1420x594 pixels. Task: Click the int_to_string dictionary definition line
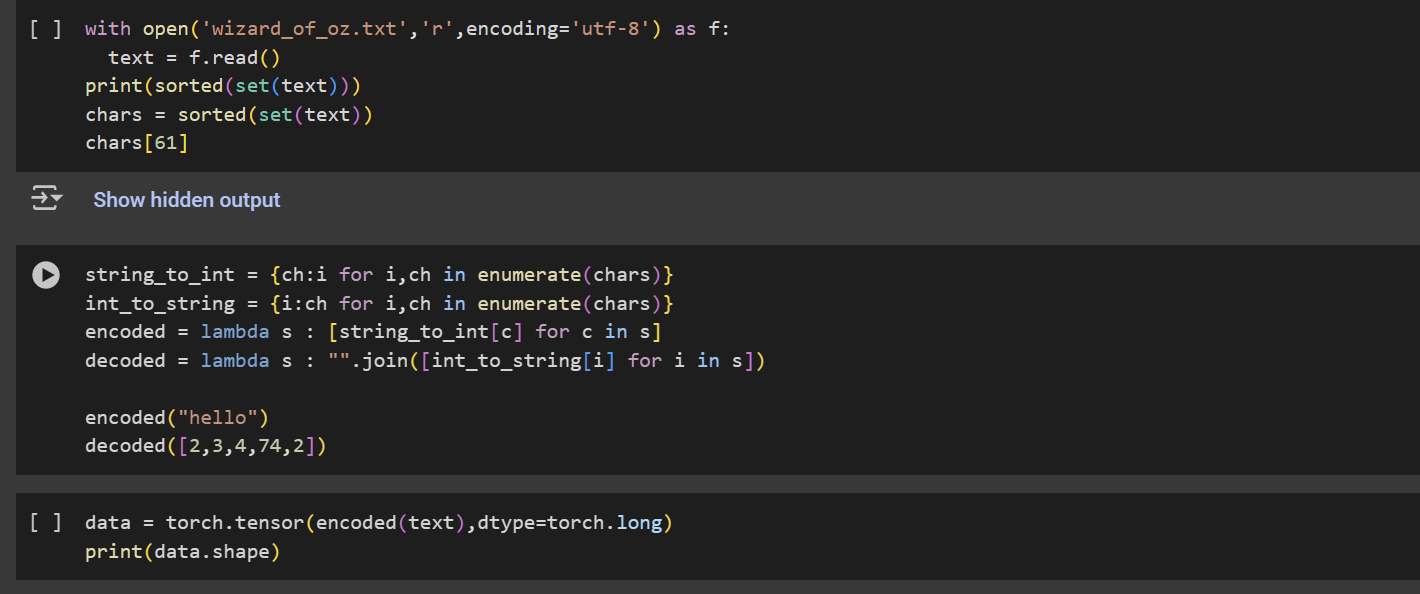(380, 303)
